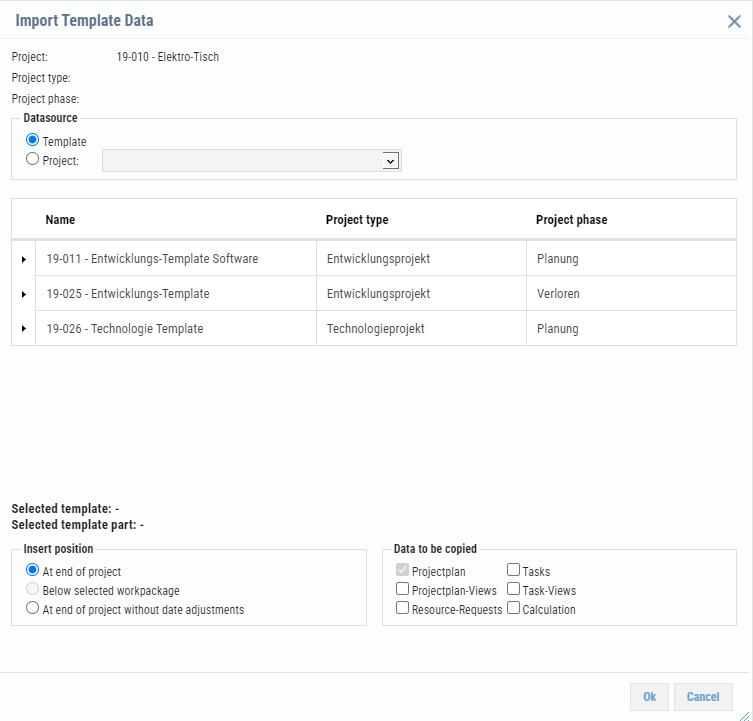Toggle the Projectplan checkbox

(402, 570)
